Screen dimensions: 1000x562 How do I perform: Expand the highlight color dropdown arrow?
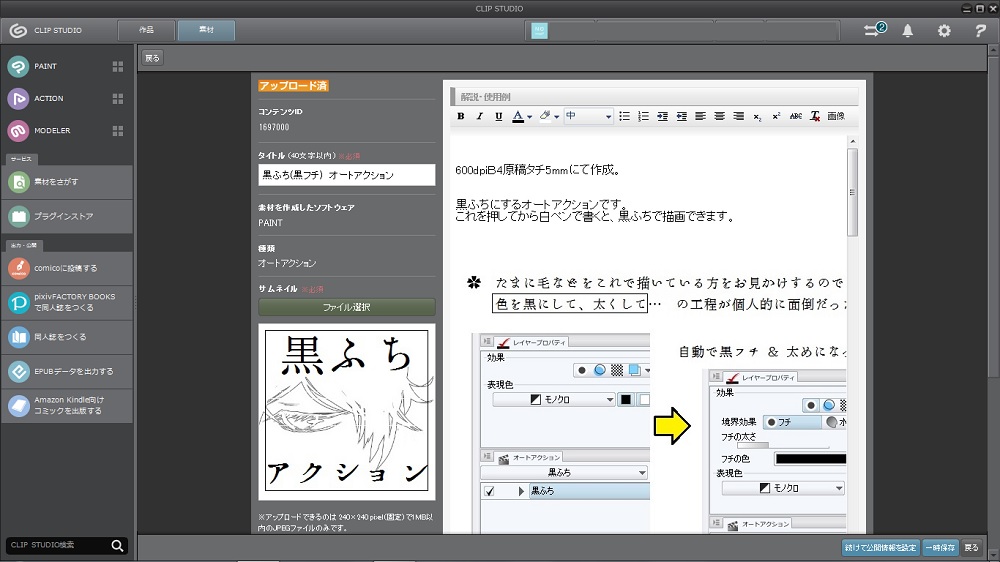tap(557, 117)
